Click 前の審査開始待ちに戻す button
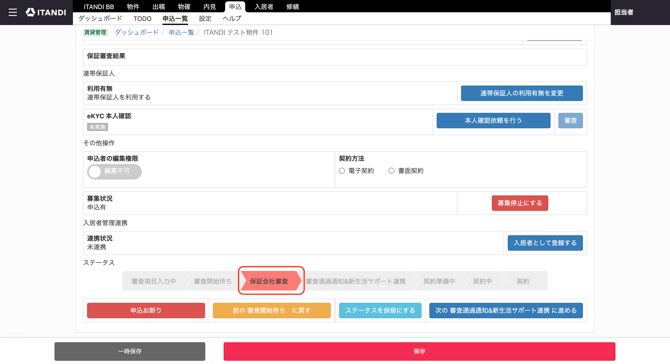This screenshot has width=670, height=364. point(272,311)
